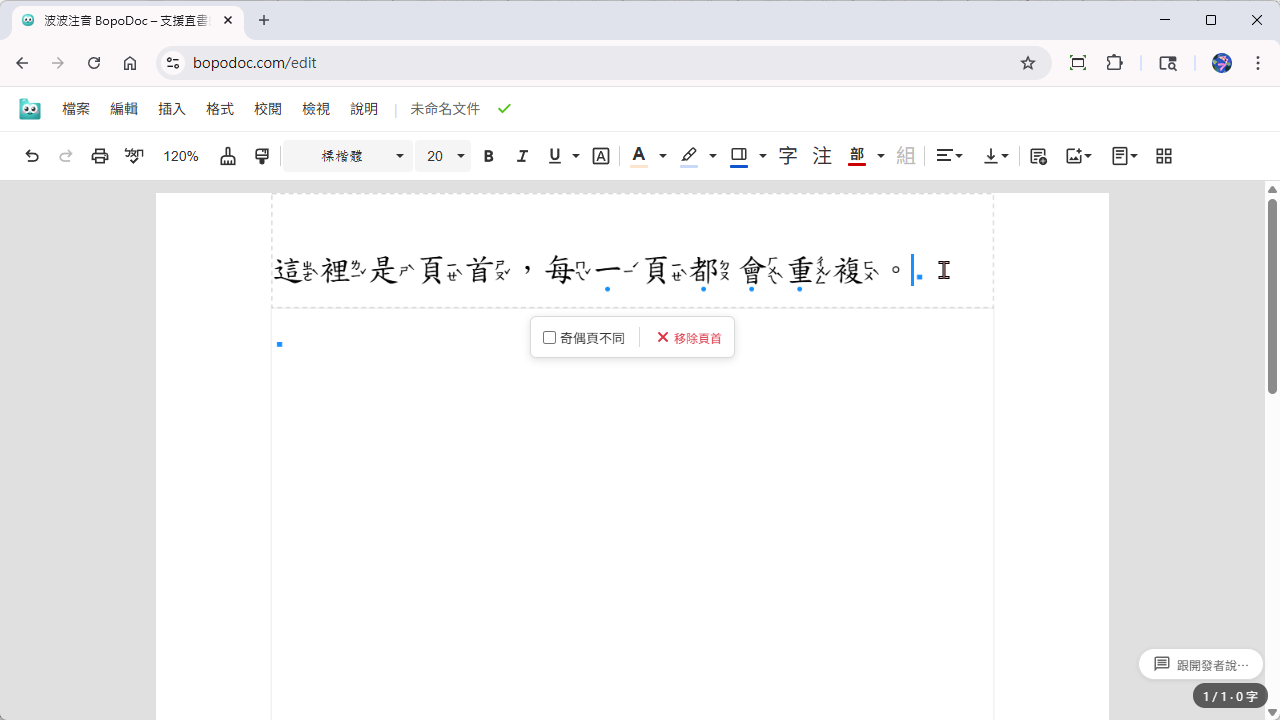1280x720 pixels.
Task: Close the 波波注音 BopoDoc browser tab
Action: [229, 20]
